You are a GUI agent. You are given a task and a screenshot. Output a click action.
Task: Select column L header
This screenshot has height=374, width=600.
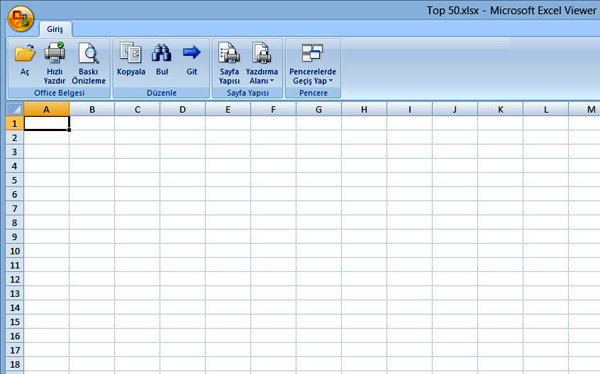(x=546, y=109)
